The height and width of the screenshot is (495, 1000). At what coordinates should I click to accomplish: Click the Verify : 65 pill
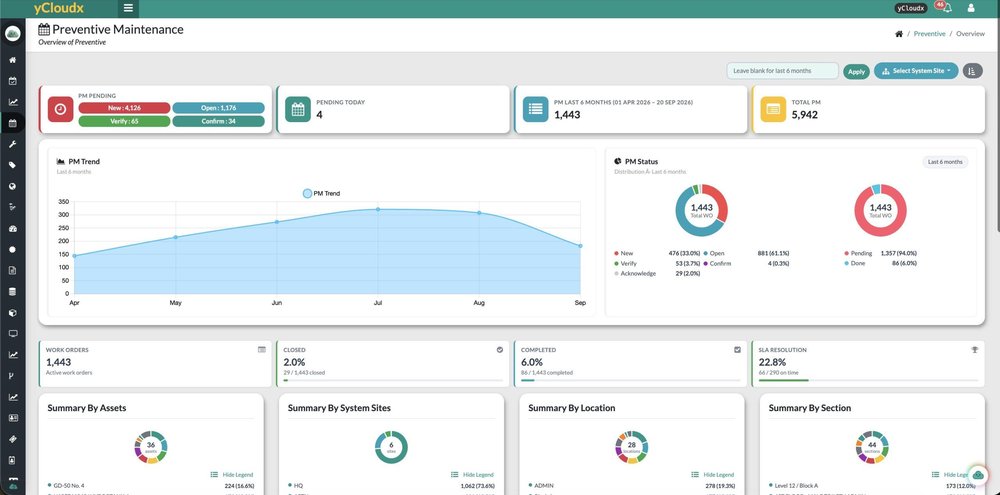124,121
